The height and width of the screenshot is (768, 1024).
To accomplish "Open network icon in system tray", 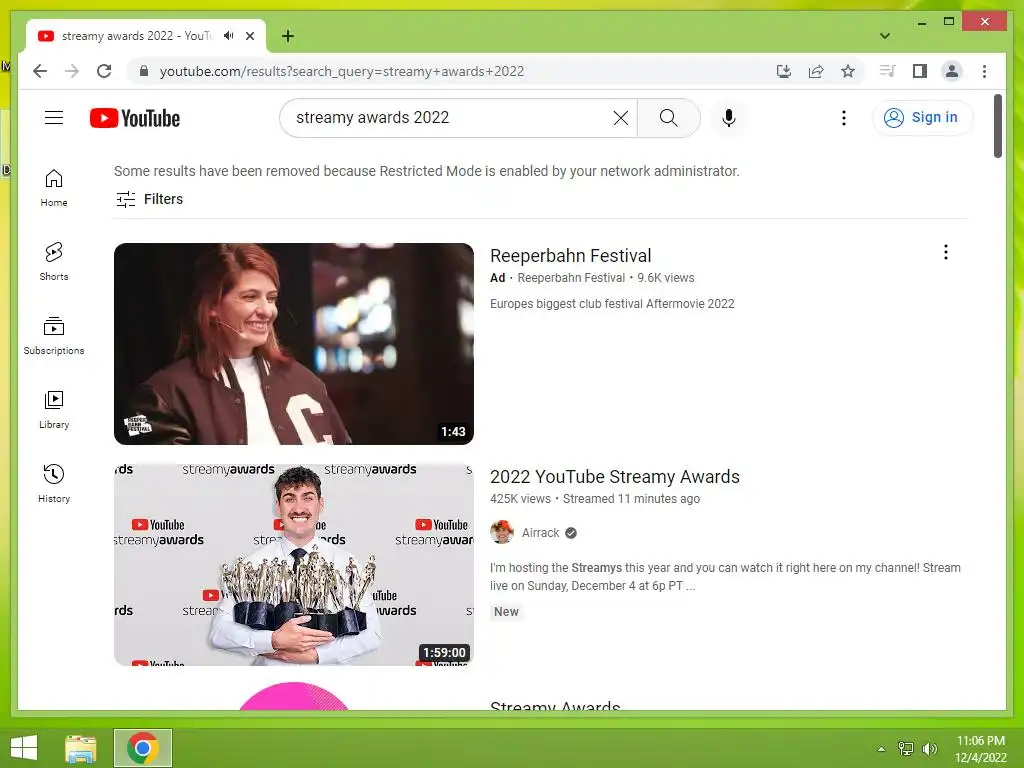I will pyautogui.click(x=906, y=749).
